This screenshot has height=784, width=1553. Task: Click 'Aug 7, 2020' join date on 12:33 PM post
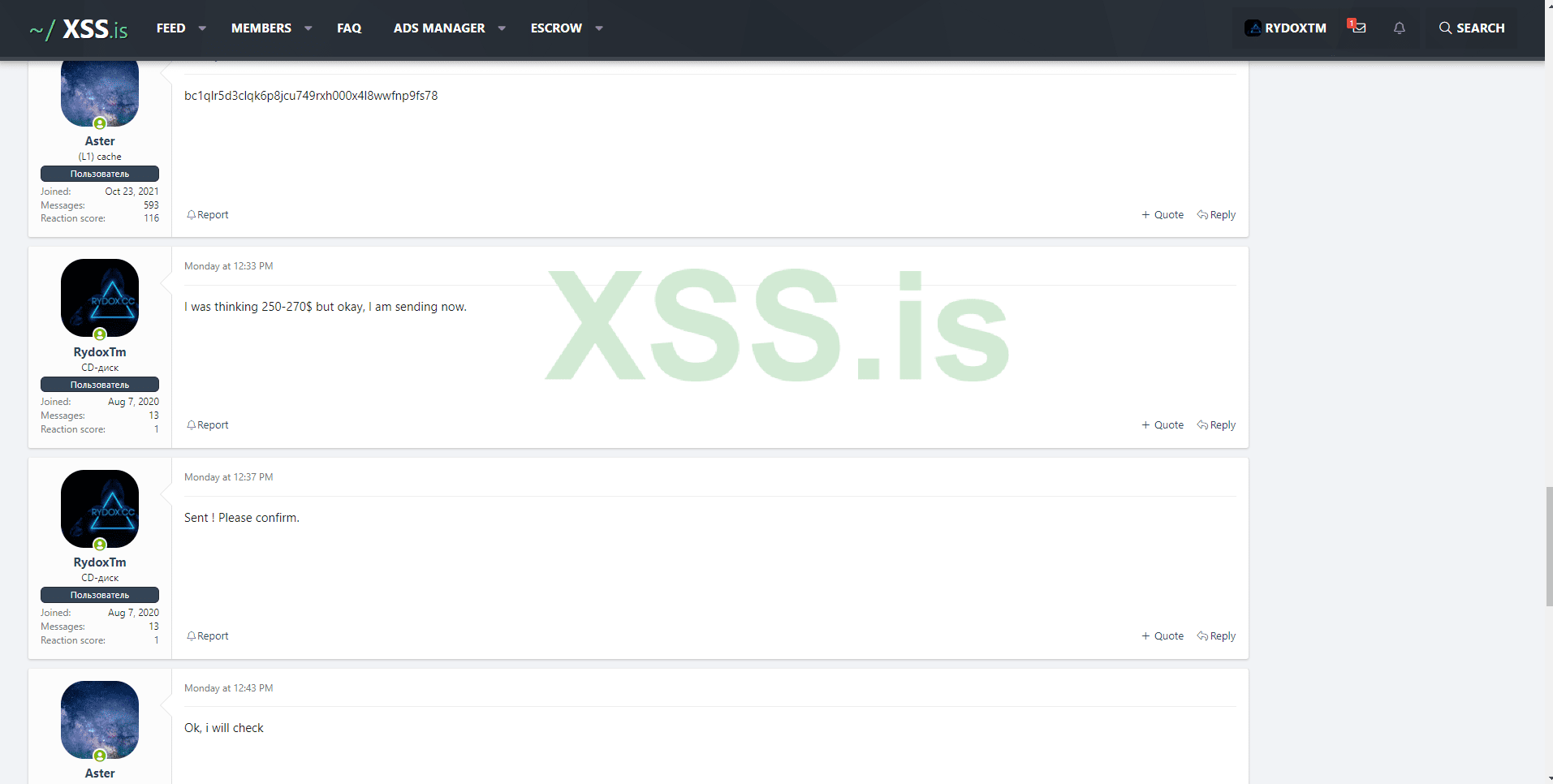tap(133, 402)
